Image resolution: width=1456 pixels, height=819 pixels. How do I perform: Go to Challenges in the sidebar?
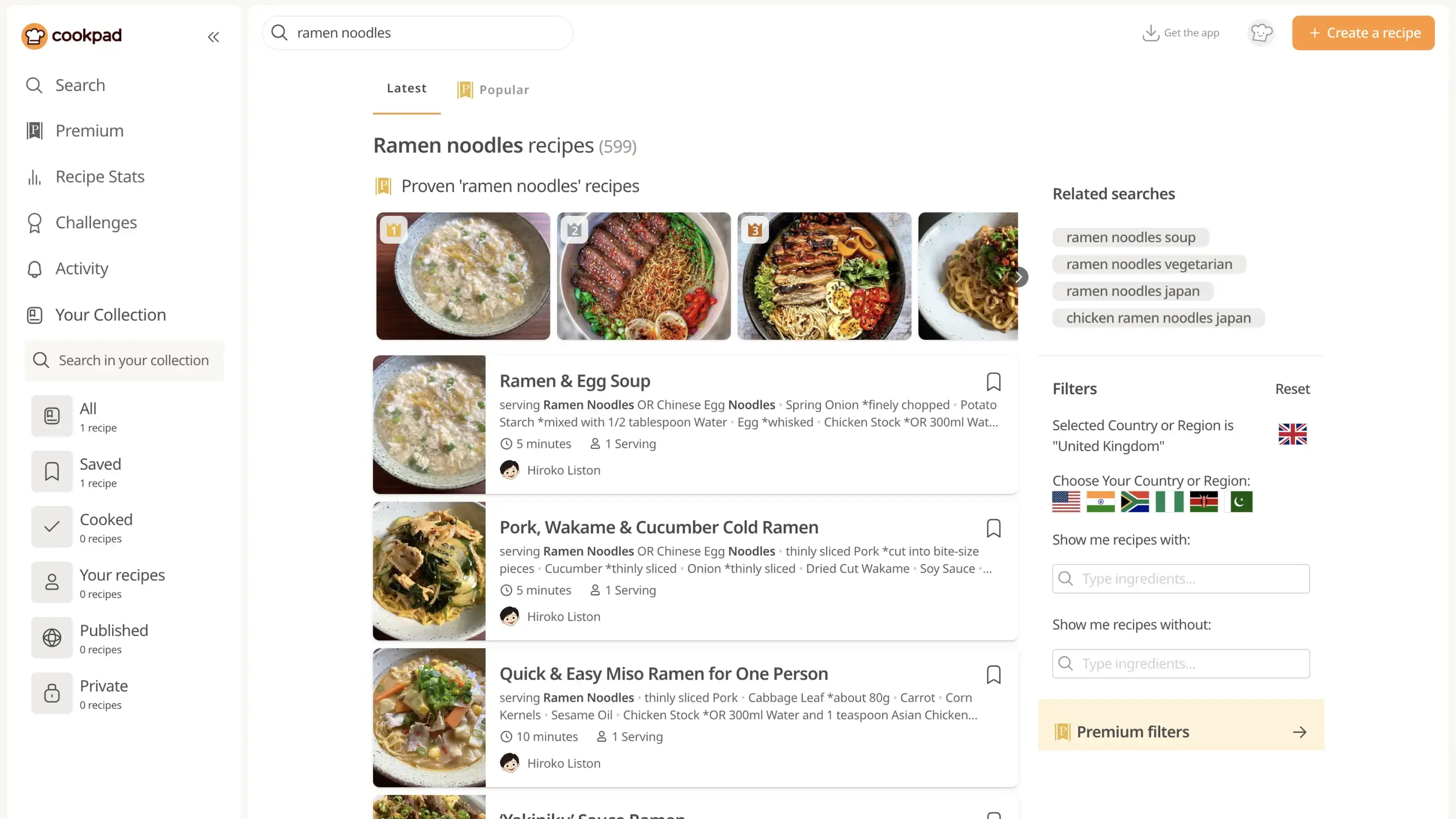pyautogui.click(x=96, y=222)
